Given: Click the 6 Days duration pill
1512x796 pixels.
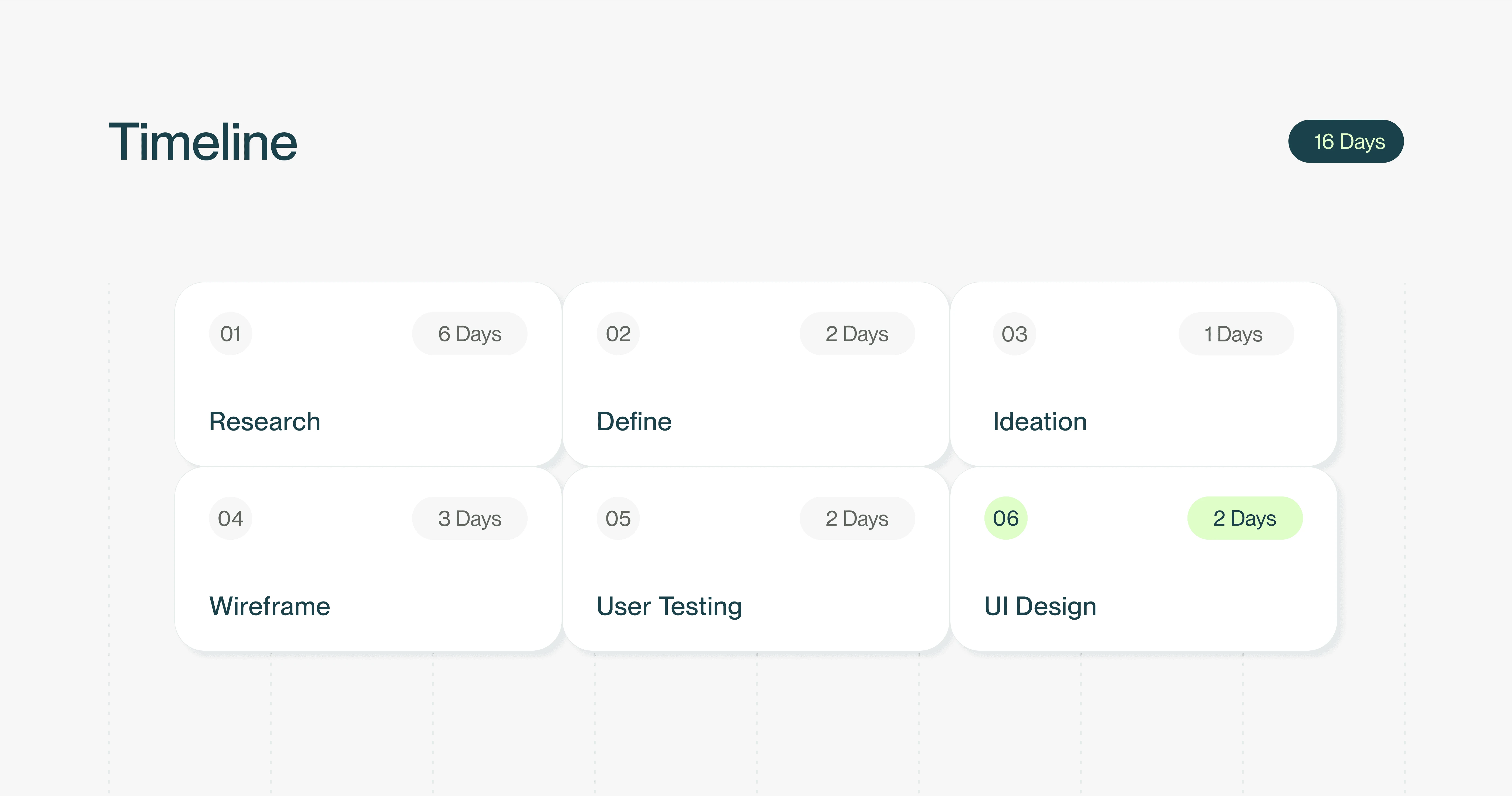Looking at the screenshot, I should pos(469,333).
